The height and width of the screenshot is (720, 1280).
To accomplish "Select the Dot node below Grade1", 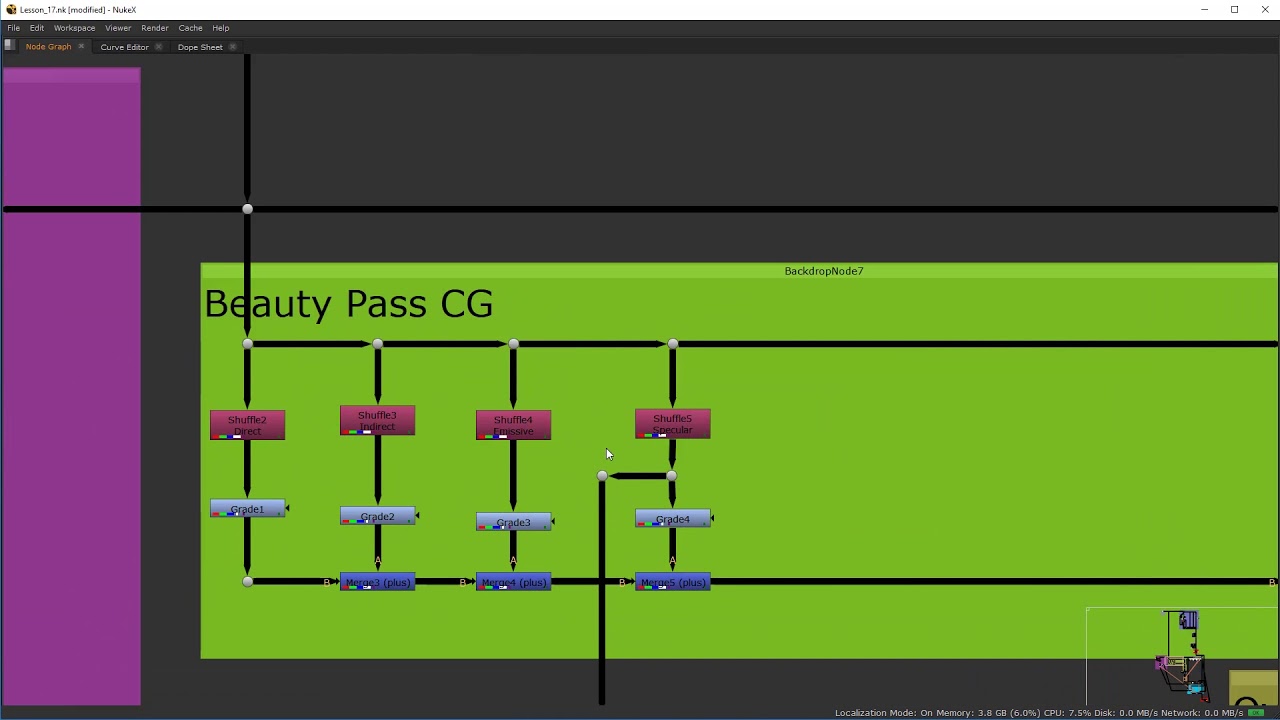I will click(x=247, y=582).
